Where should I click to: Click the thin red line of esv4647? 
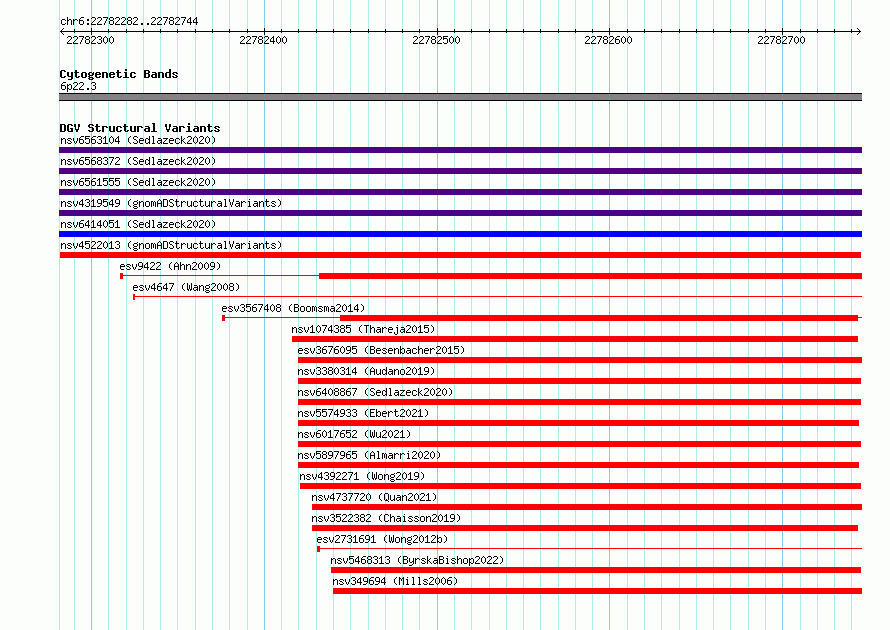(x=498, y=296)
